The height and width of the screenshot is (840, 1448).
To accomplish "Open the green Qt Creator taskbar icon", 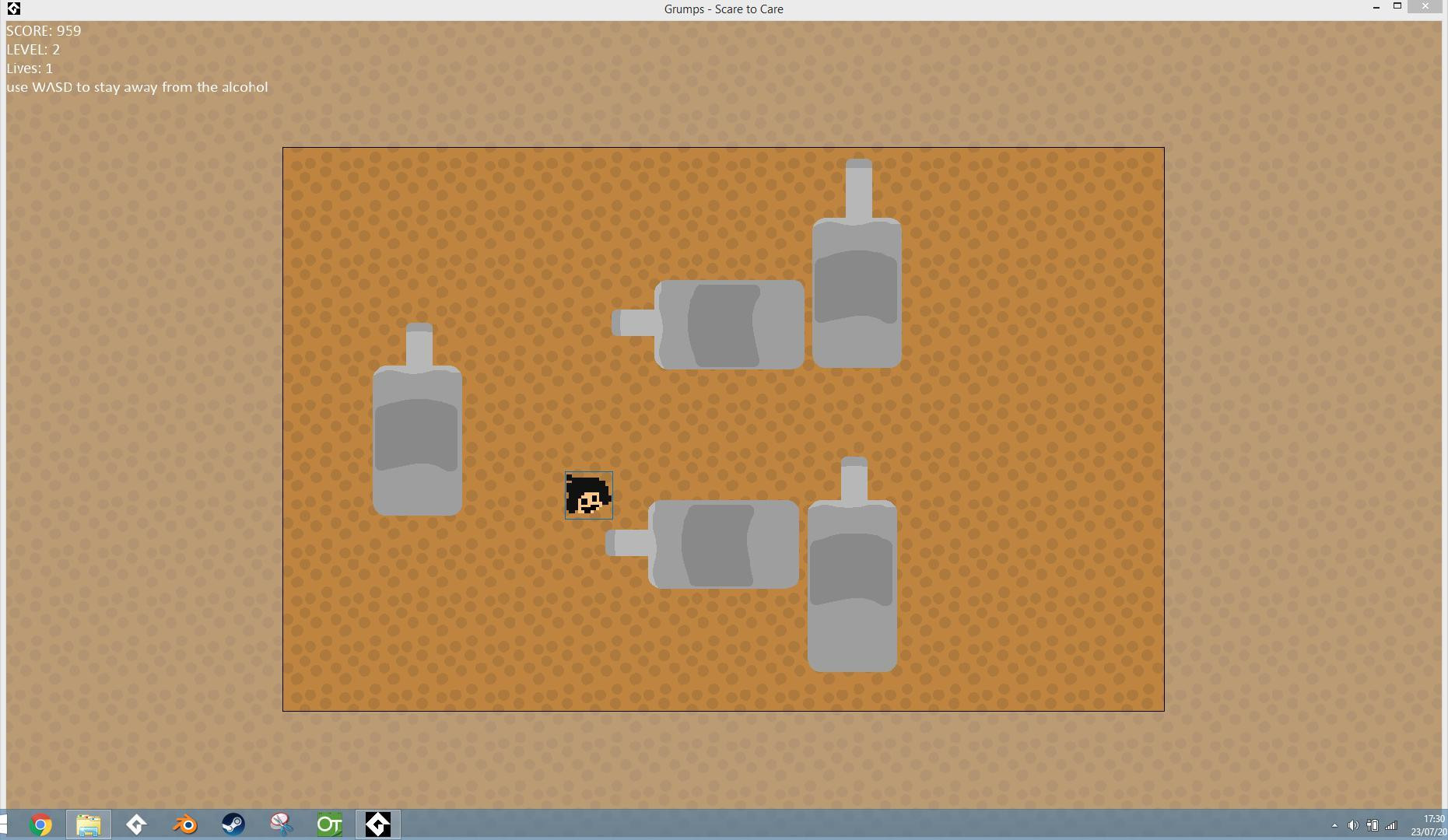I will [x=330, y=824].
